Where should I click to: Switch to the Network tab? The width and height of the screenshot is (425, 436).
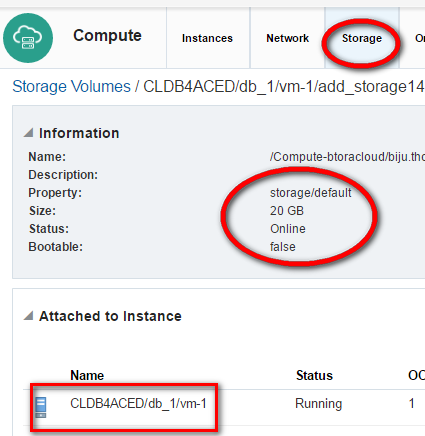point(287,38)
